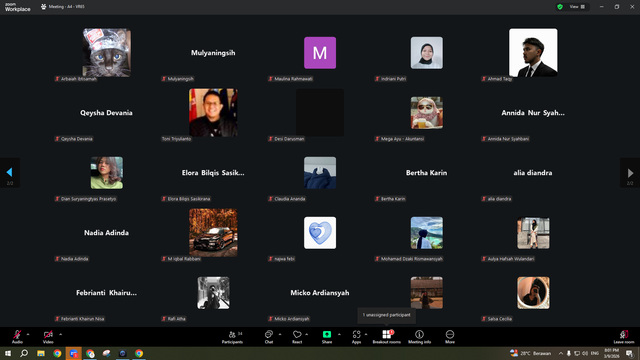Click Qeysha Devania name tile
The height and width of the screenshot is (360, 640).
coord(107,113)
